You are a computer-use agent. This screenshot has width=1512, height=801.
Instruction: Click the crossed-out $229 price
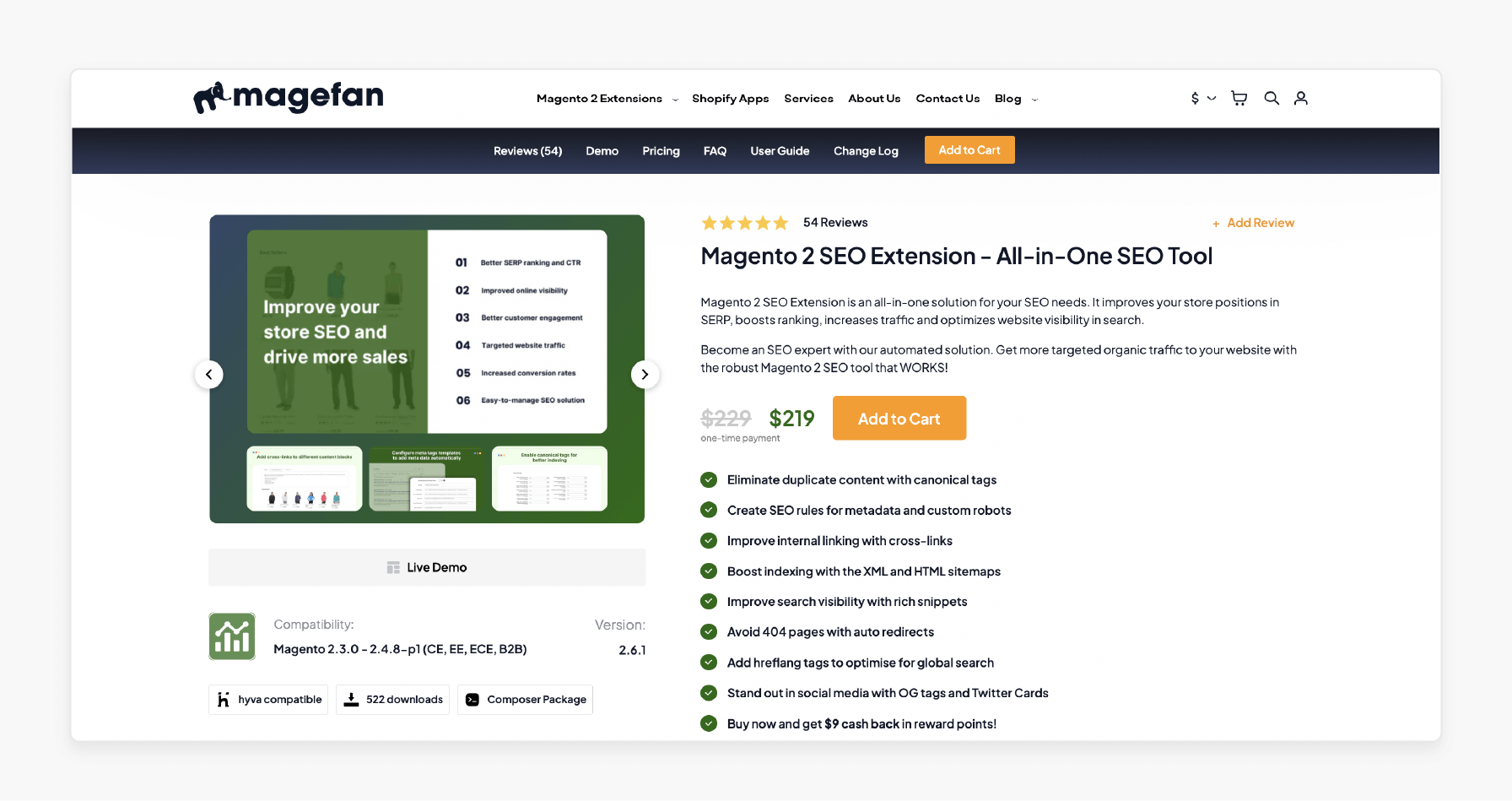726,418
